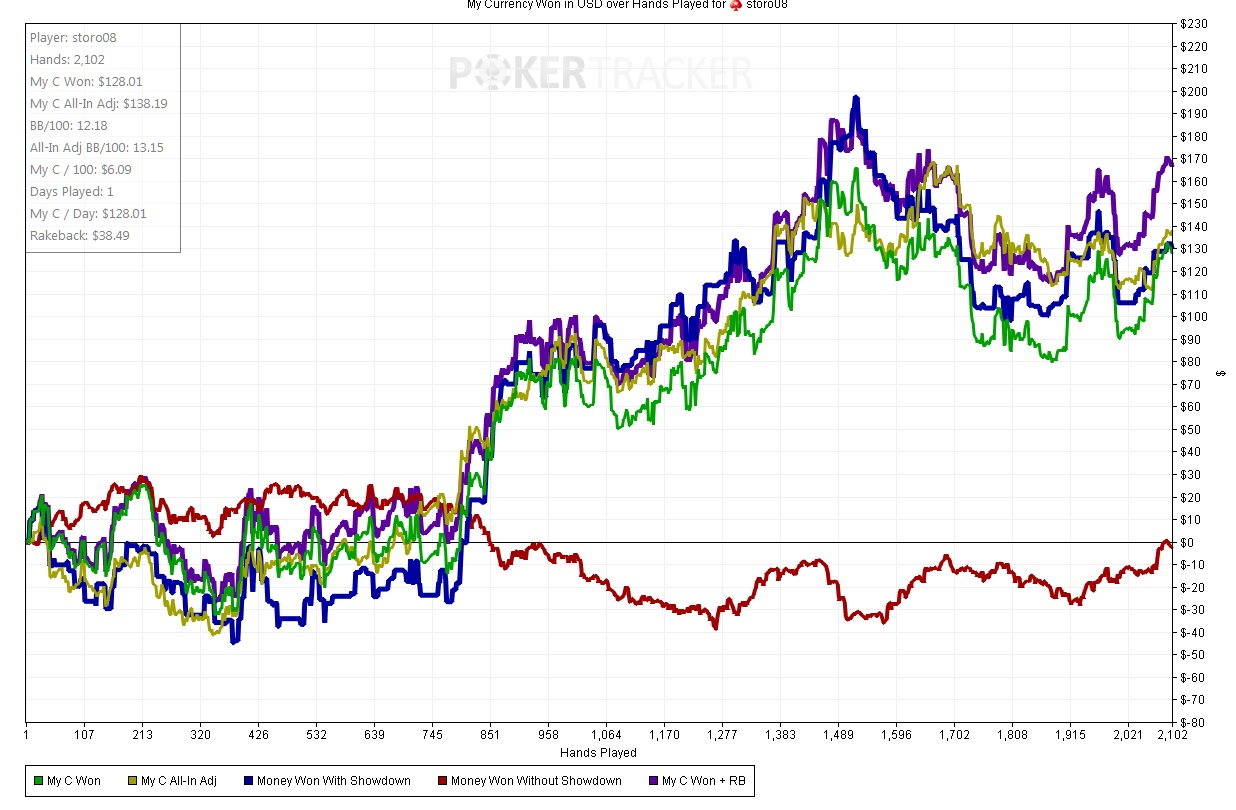The height and width of the screenshot is (810, 1236).
Task: Click the BB/100: 12.18 stat line
Action: (x=68, y=126)
